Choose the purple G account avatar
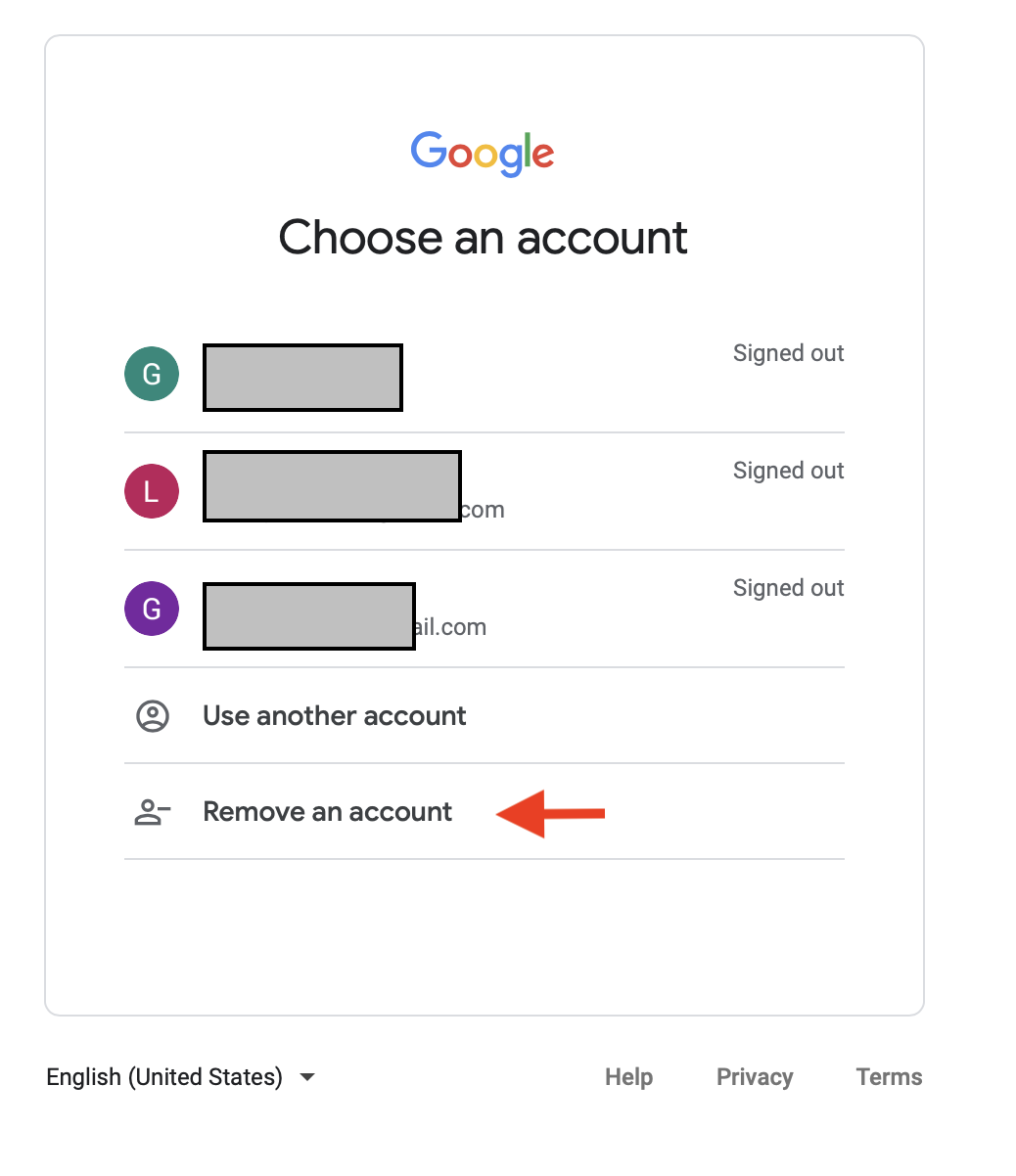The height and width of the screenshot is (1176, 1016). point(152,609)
